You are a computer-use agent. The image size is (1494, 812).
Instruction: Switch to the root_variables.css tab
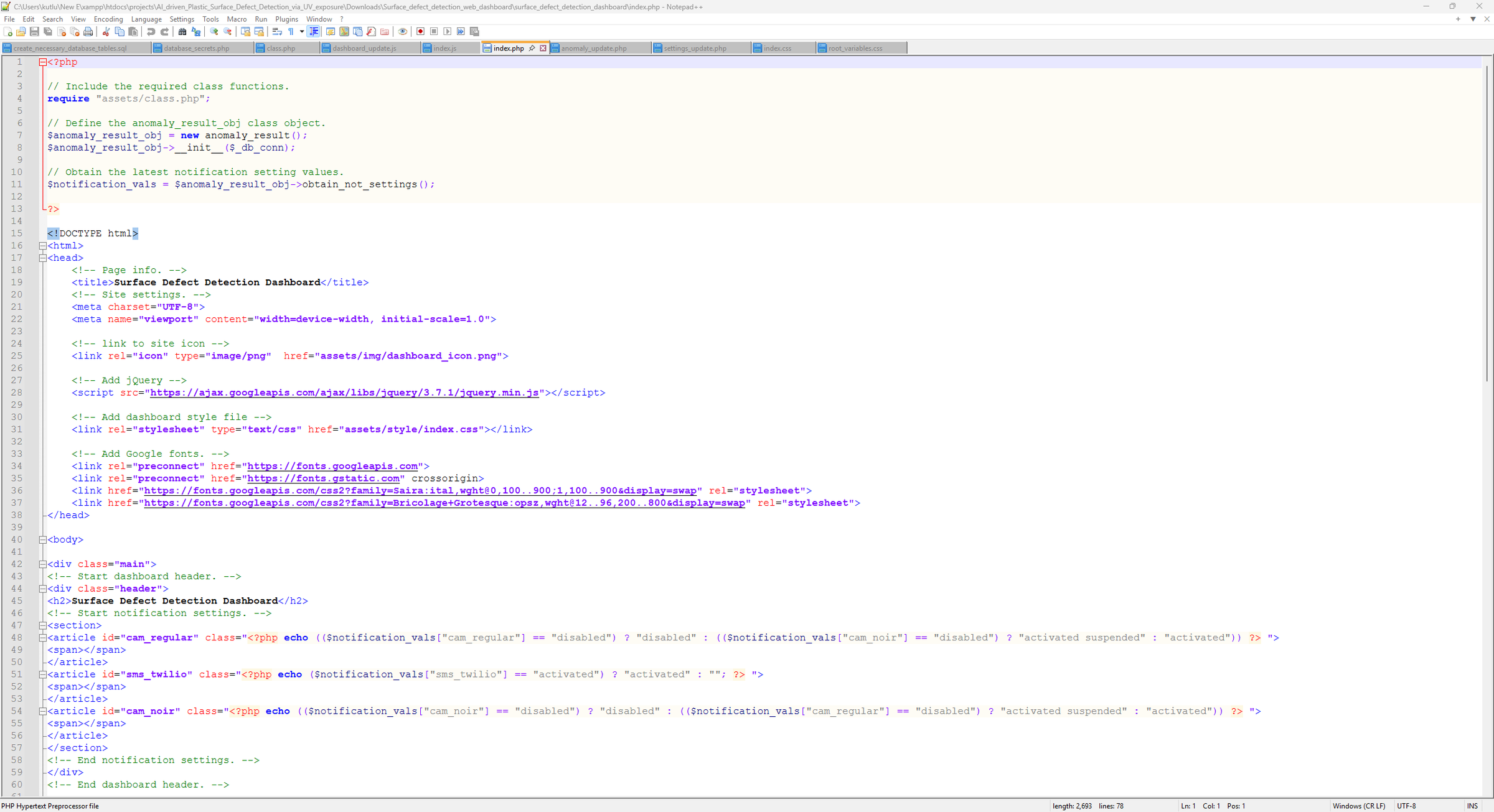pyautogui.click(x=862, y=48)
